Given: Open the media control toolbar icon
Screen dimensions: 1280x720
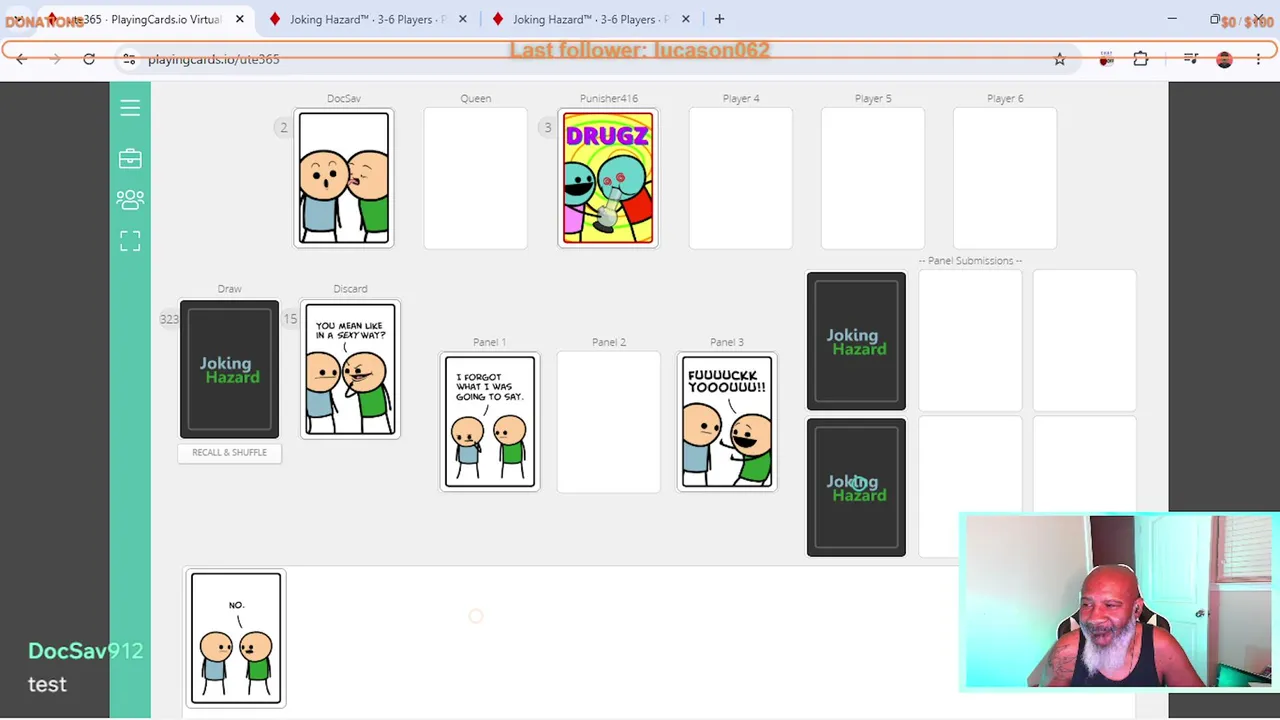Looking at the screenshot, I should (1190, 59).
